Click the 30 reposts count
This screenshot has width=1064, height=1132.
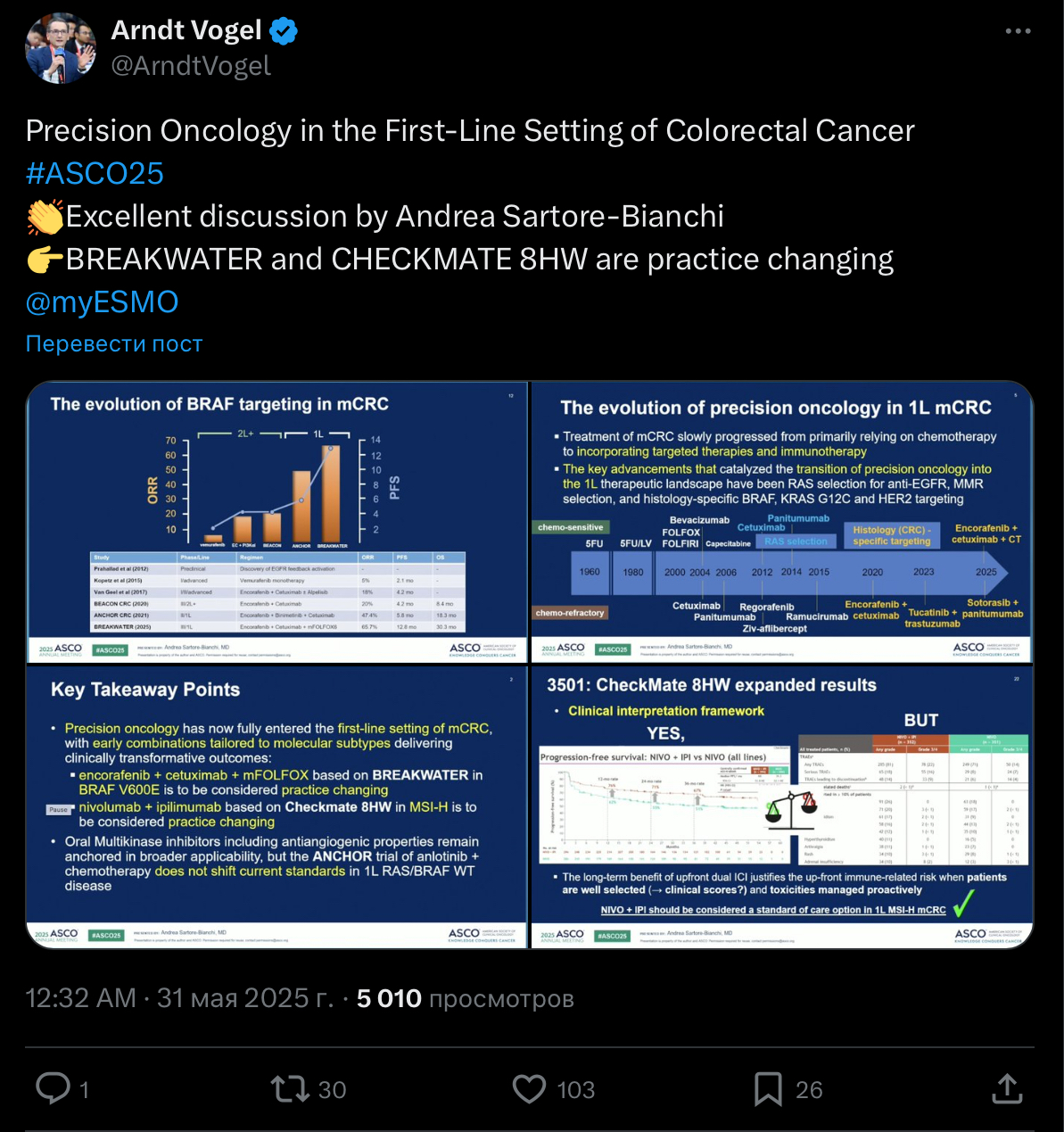coord(332,1089)
